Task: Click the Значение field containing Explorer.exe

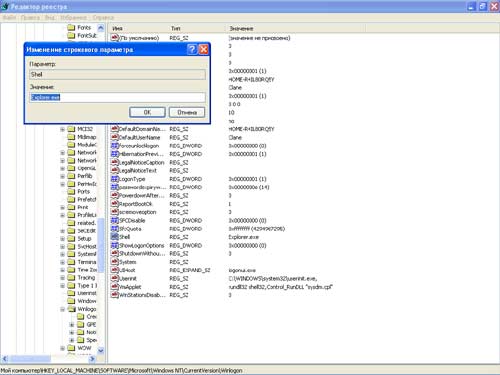Action: [x=117, y=97]
